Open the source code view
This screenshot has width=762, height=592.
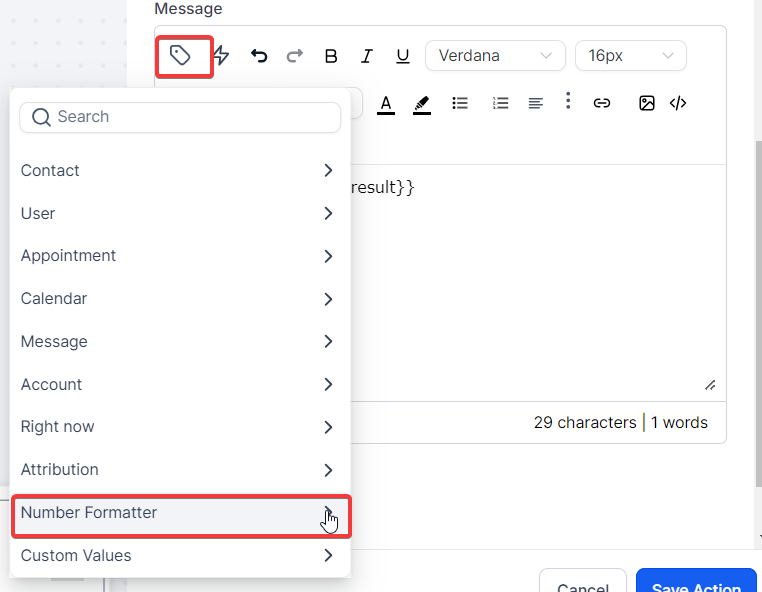pos(678,103)
